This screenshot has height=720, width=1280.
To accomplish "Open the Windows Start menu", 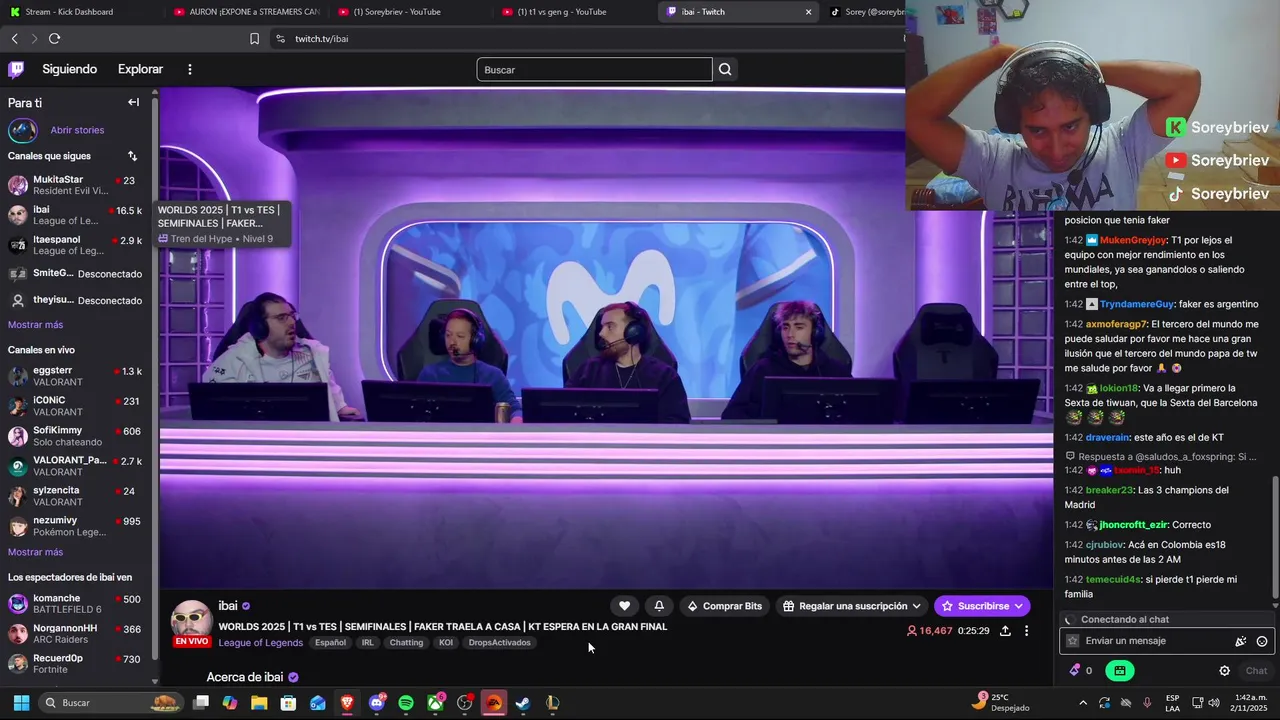I will [21, 703].
